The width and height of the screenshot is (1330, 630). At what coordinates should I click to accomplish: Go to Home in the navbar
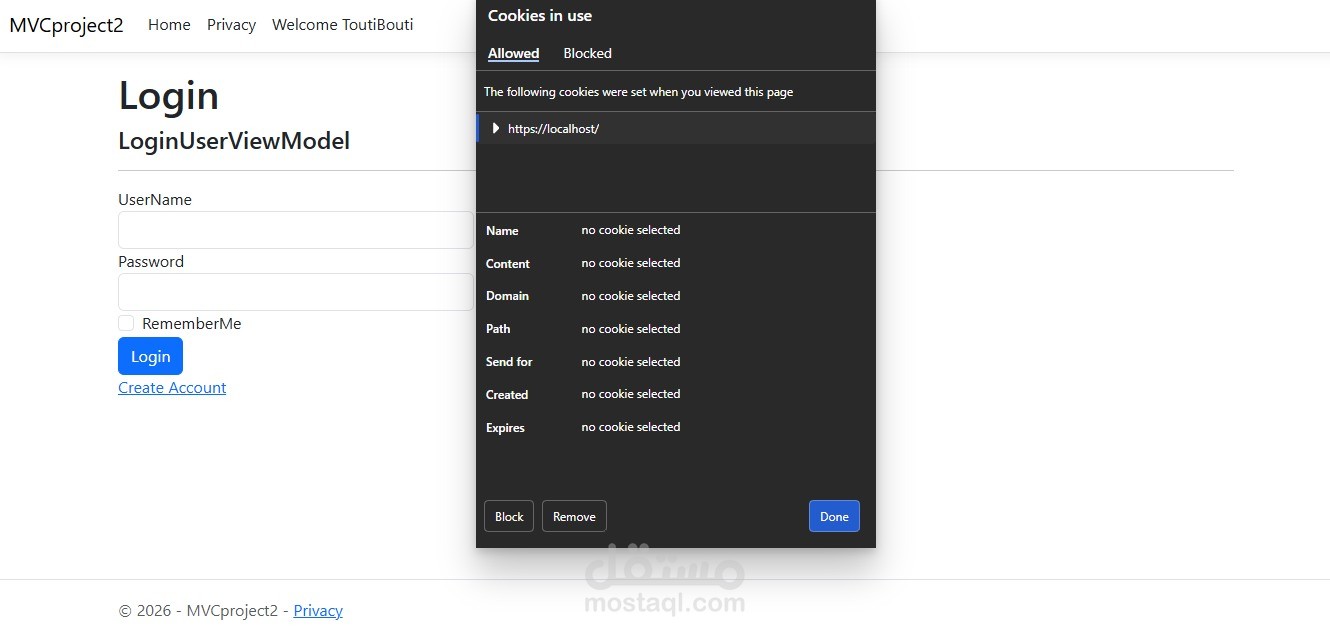point(169,25)
